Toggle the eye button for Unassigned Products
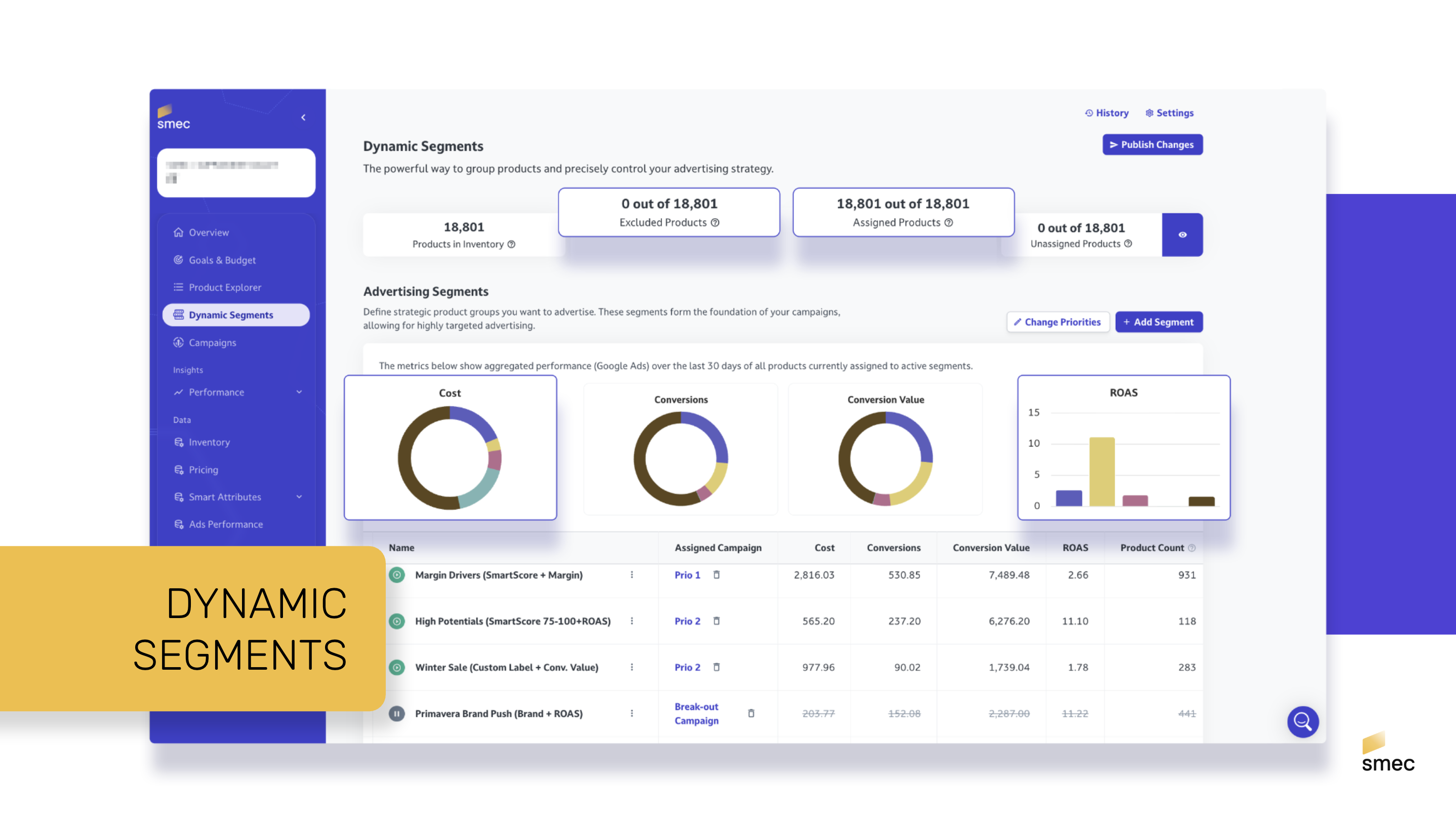Image resolution: width=1456 pixels, height=817 pixels. pyautogui.click(x=1182, y=234)
